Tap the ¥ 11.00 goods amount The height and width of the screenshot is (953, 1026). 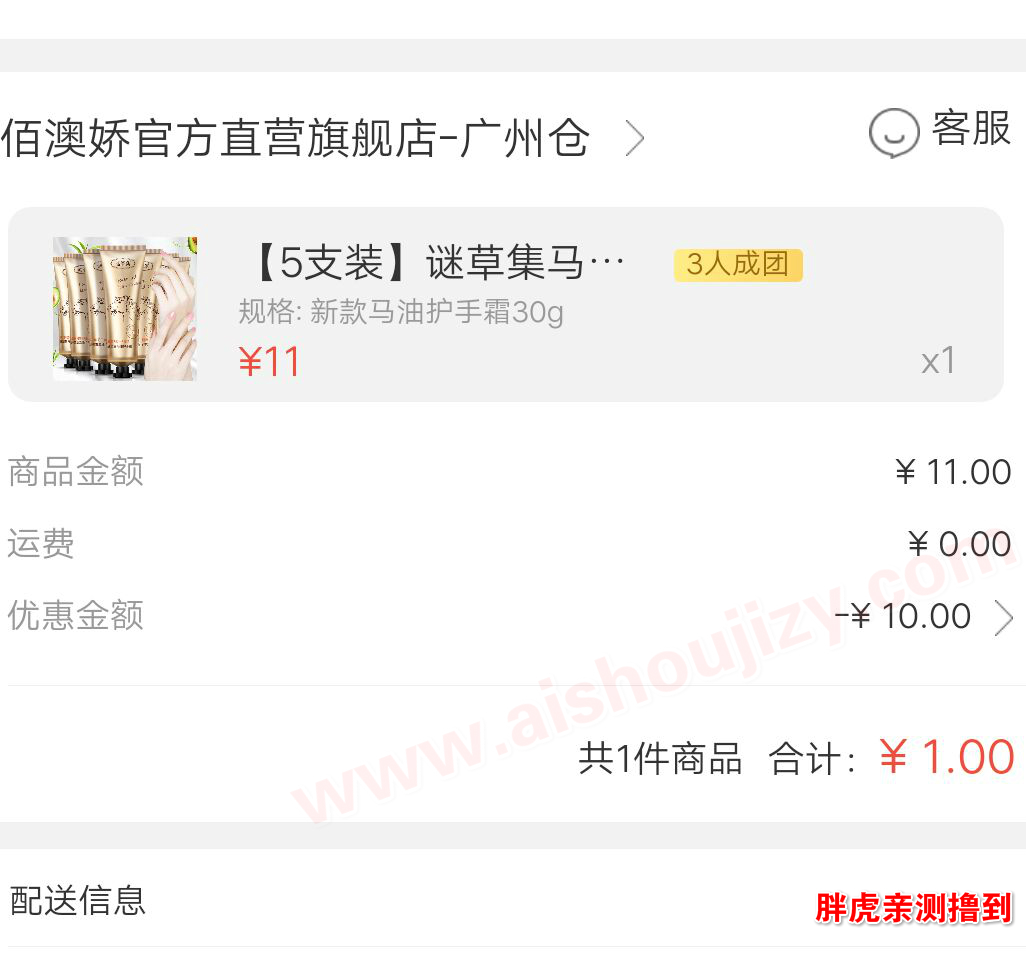click(x=953, y=472)
